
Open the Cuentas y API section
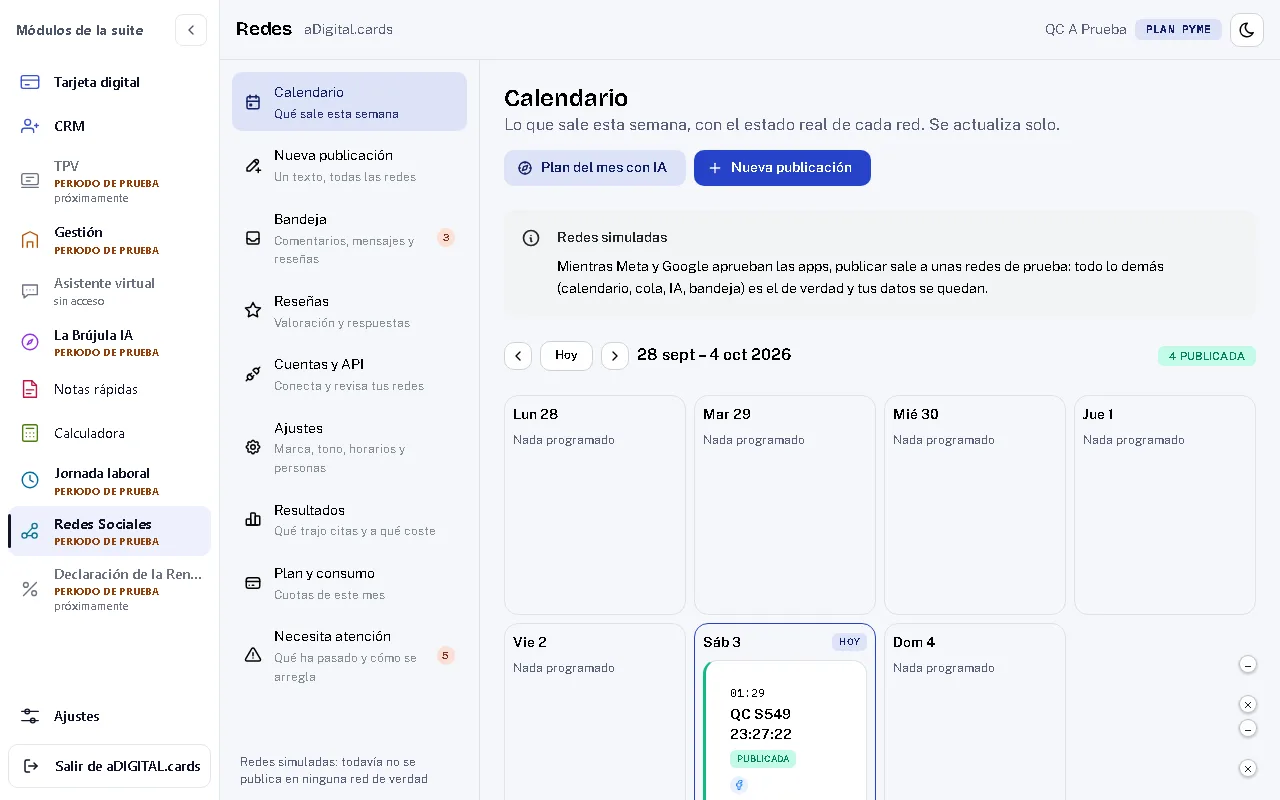tap(349, 374)
